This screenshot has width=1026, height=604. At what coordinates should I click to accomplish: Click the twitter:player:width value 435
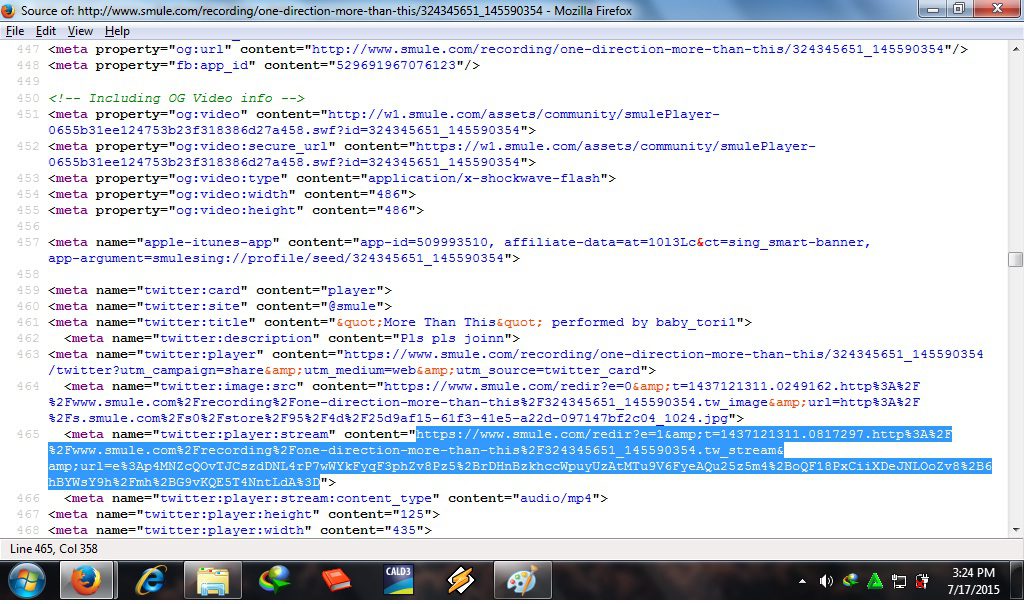pyautogui.click(x=404, y=531)
